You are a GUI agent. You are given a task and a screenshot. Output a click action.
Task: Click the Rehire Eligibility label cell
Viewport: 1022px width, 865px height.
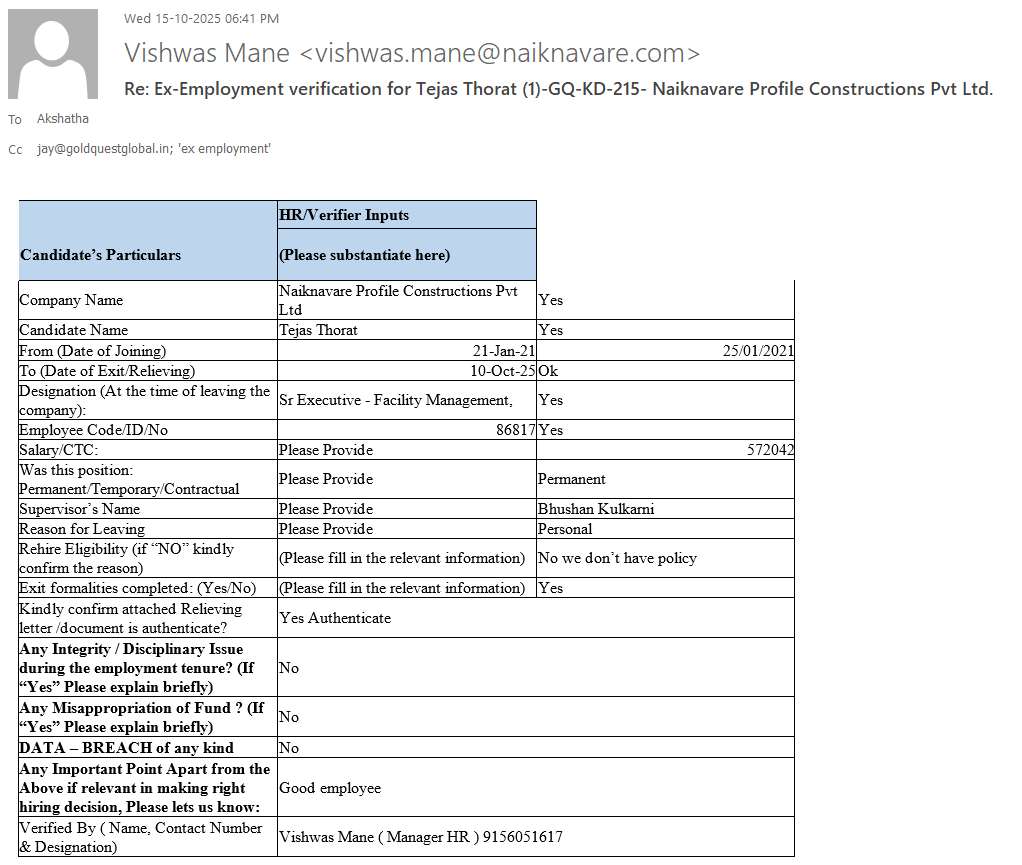(148, 558)
